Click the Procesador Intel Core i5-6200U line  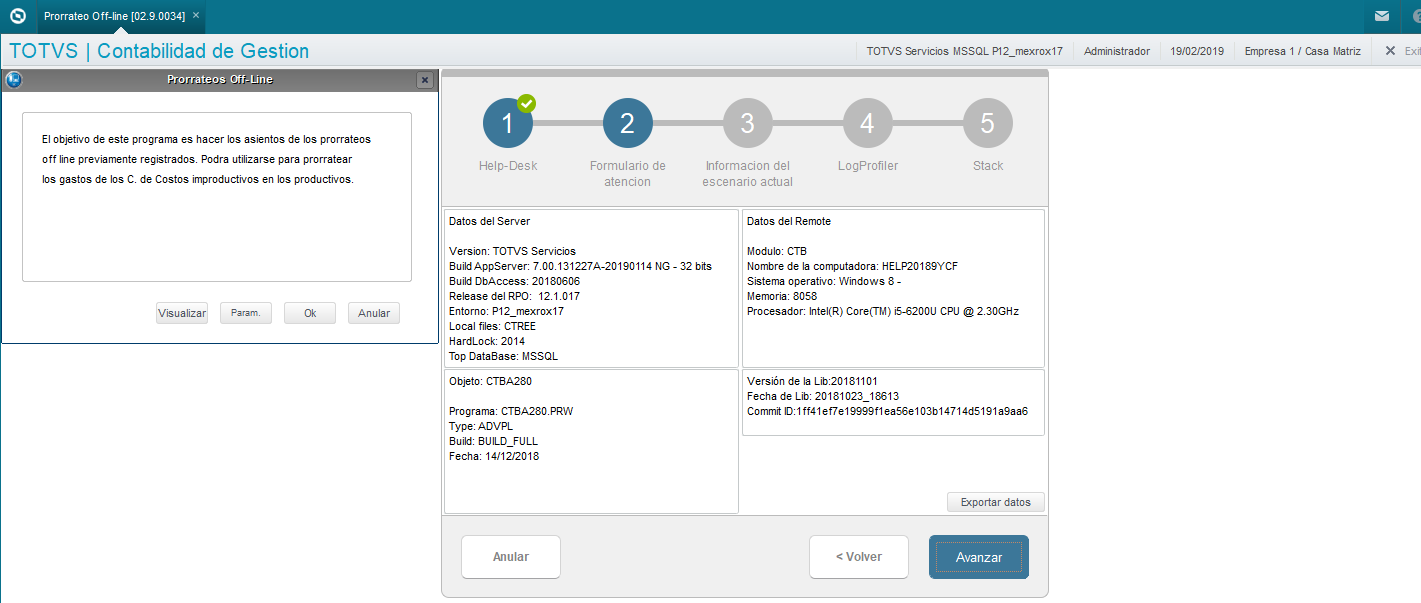[882, 311]
